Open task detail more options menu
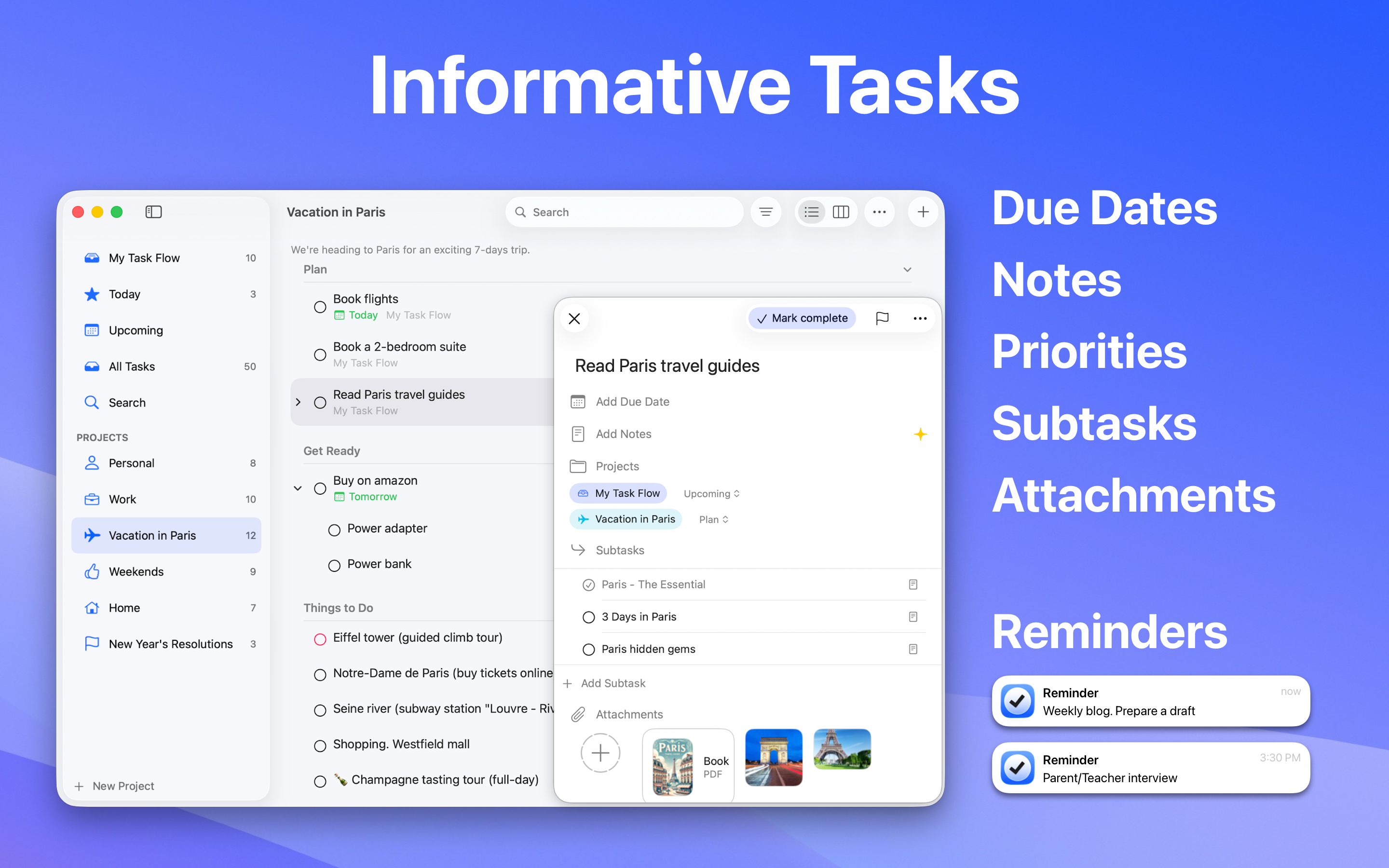 [920, 319]
